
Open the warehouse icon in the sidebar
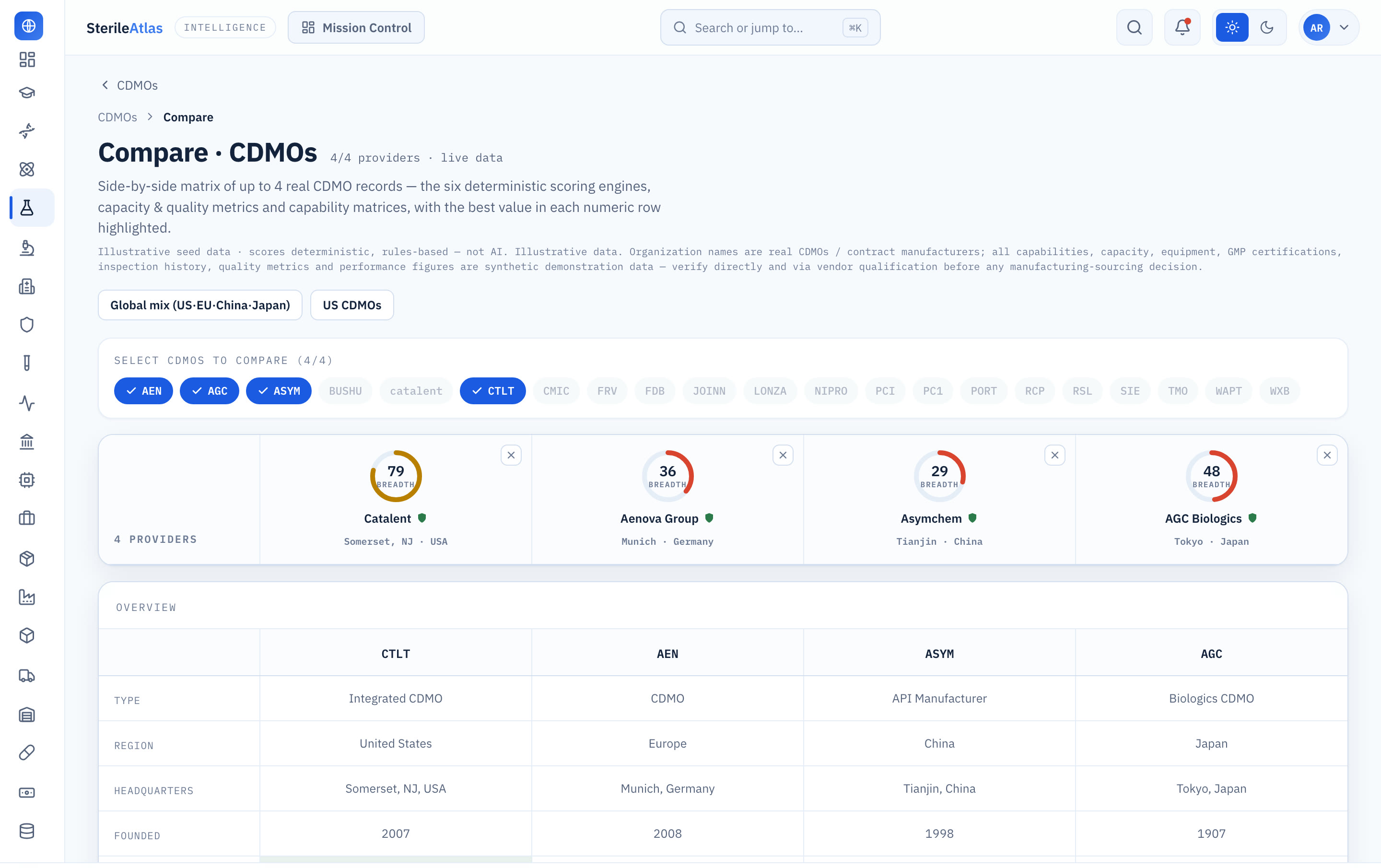[27, 714]
